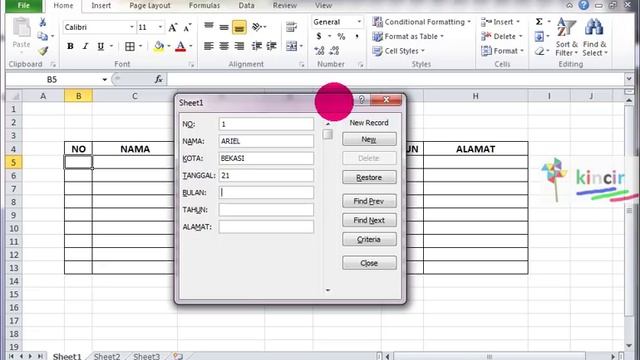This screenshot has width=640, height=360.
Task: Switch to the Page Layout tab
Action: [150, 5]
